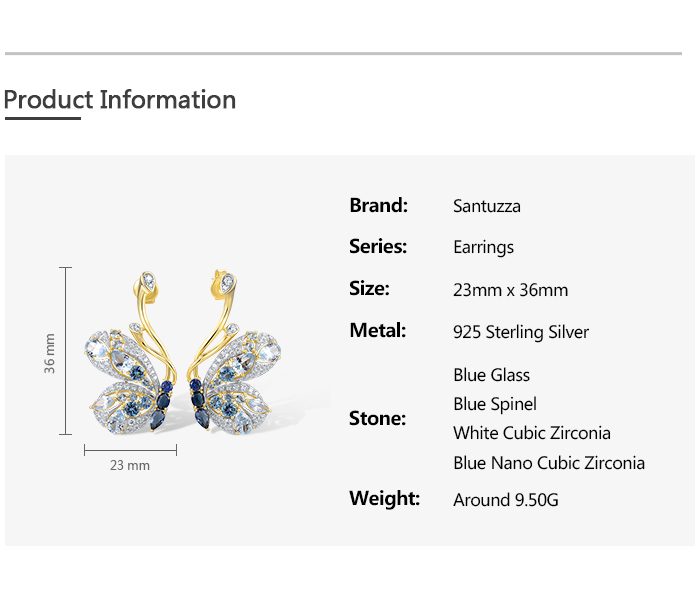Click the 925 Sterling Silver text
The width and height of the screenshot is (700, 596).
click(x=521, y=332)
